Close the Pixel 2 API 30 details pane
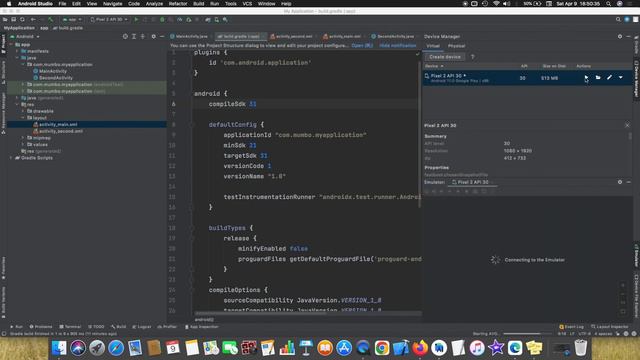The width and height of the screenshot is (640, 360). tap(627, 125)
